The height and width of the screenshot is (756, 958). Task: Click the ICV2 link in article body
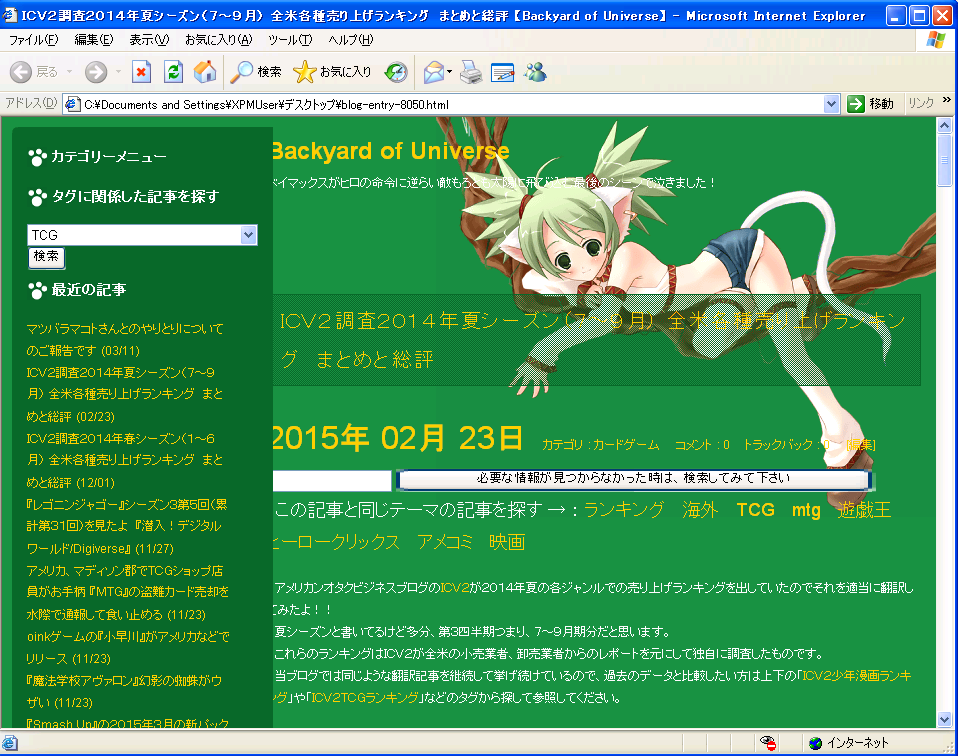(x=455, y=588)
